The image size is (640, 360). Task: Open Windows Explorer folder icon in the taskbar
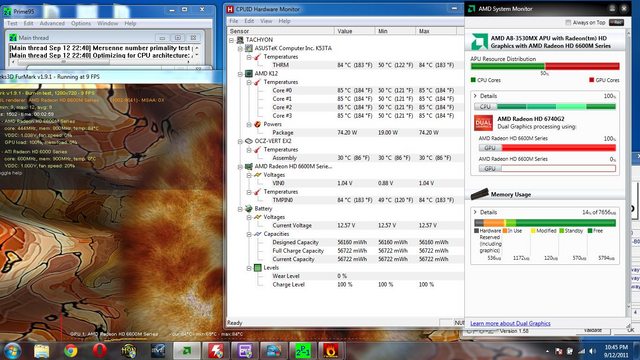pyautogui.click(x=41, y=351)
